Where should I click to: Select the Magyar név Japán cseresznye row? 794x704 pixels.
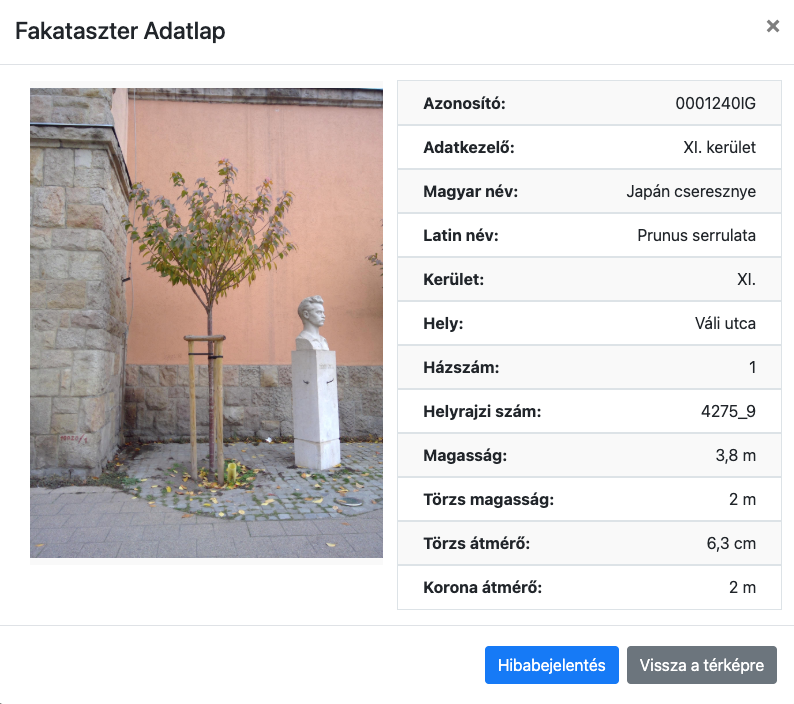[x=589, y=191]
